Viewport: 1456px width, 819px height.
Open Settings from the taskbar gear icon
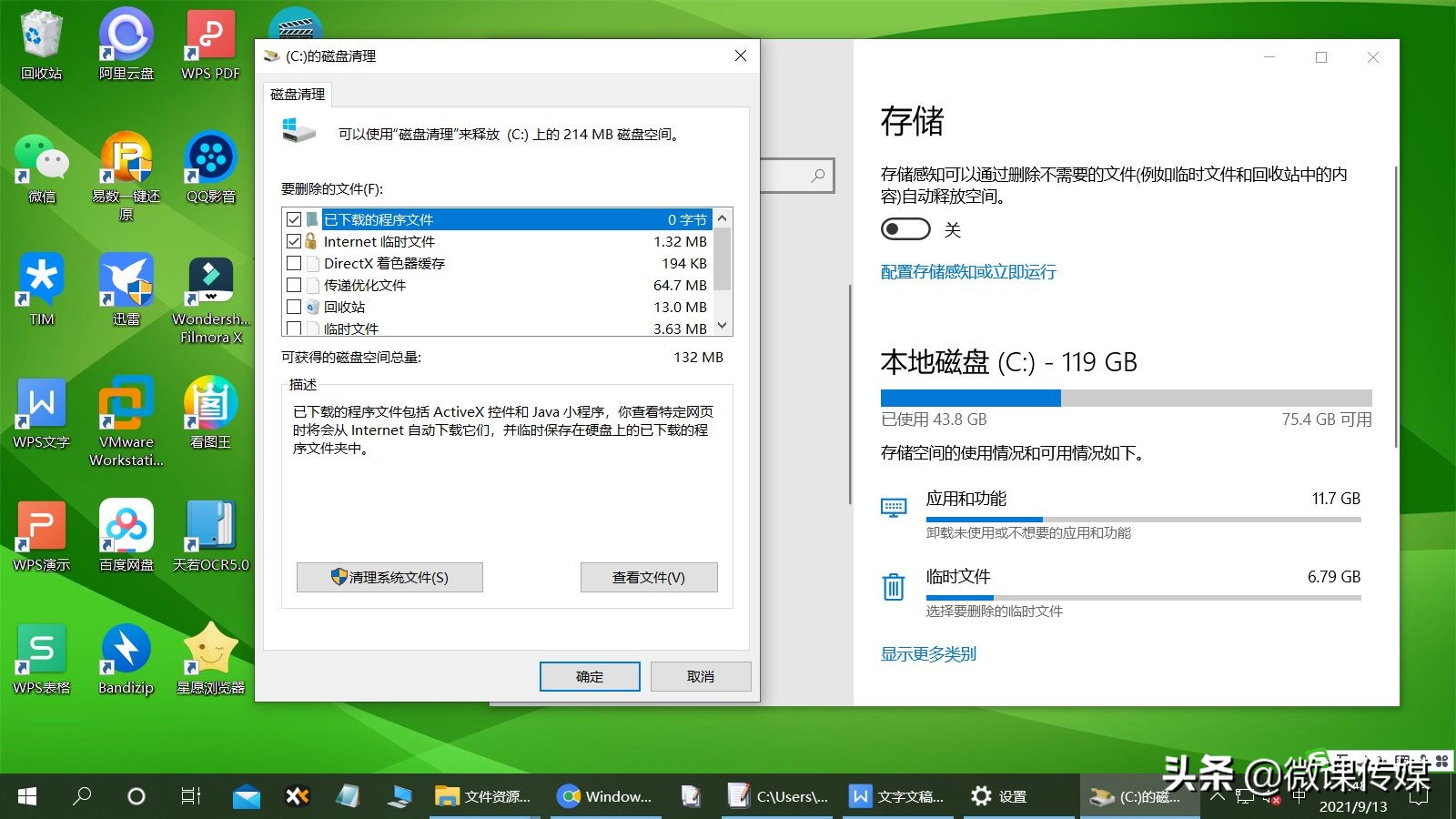pos(981,796)
